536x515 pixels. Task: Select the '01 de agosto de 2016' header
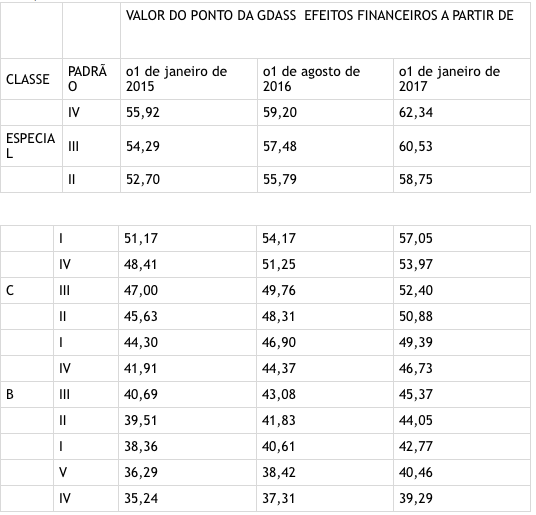point(325,79)
